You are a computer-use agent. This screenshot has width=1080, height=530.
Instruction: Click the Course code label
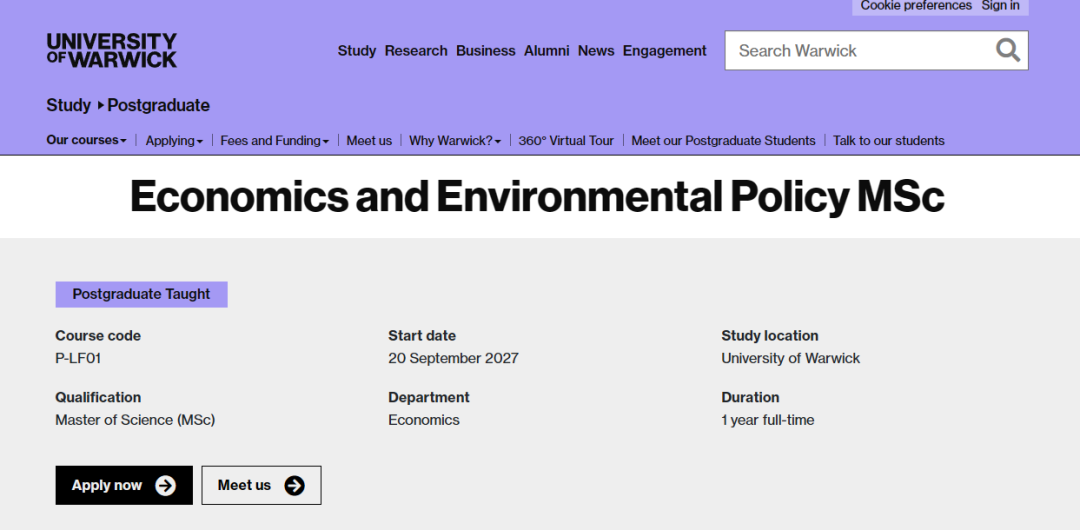coord(98,336)
